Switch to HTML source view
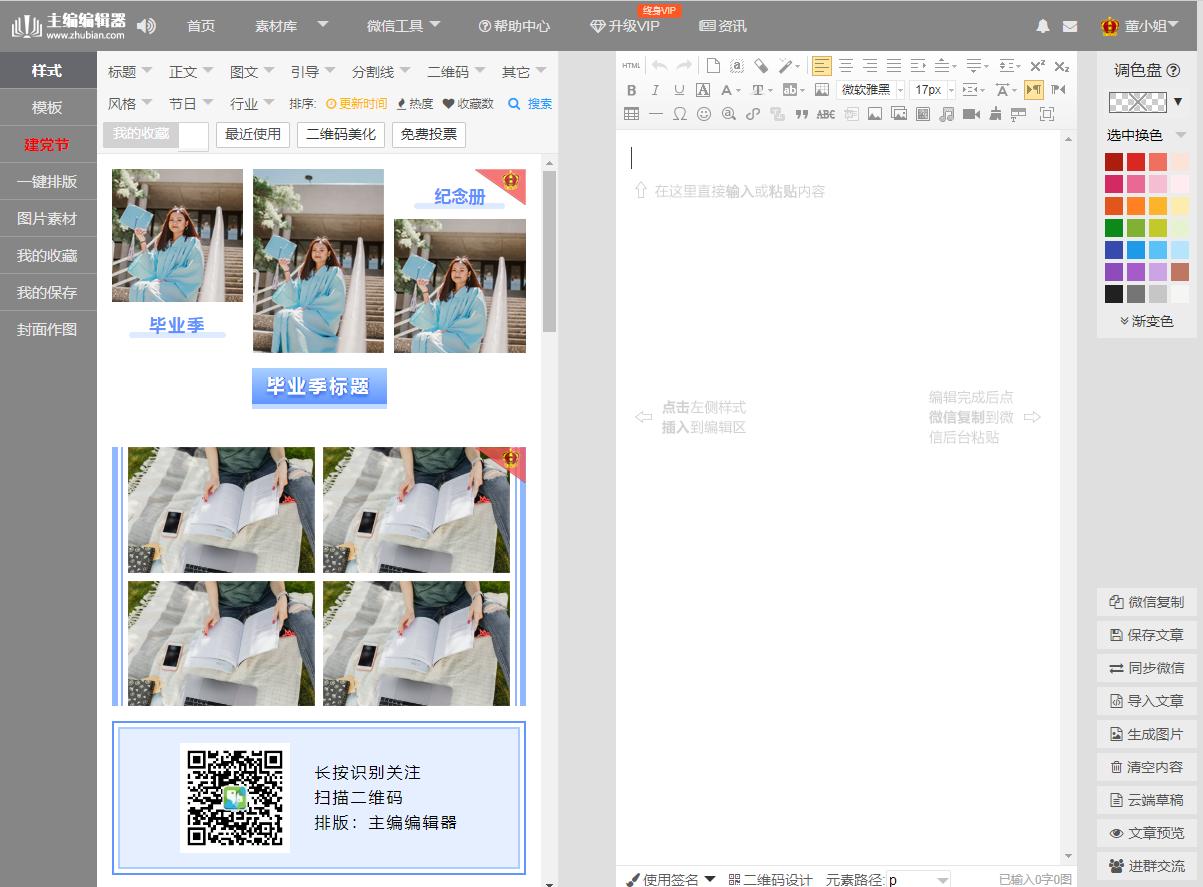 click(x=631, y=65)
